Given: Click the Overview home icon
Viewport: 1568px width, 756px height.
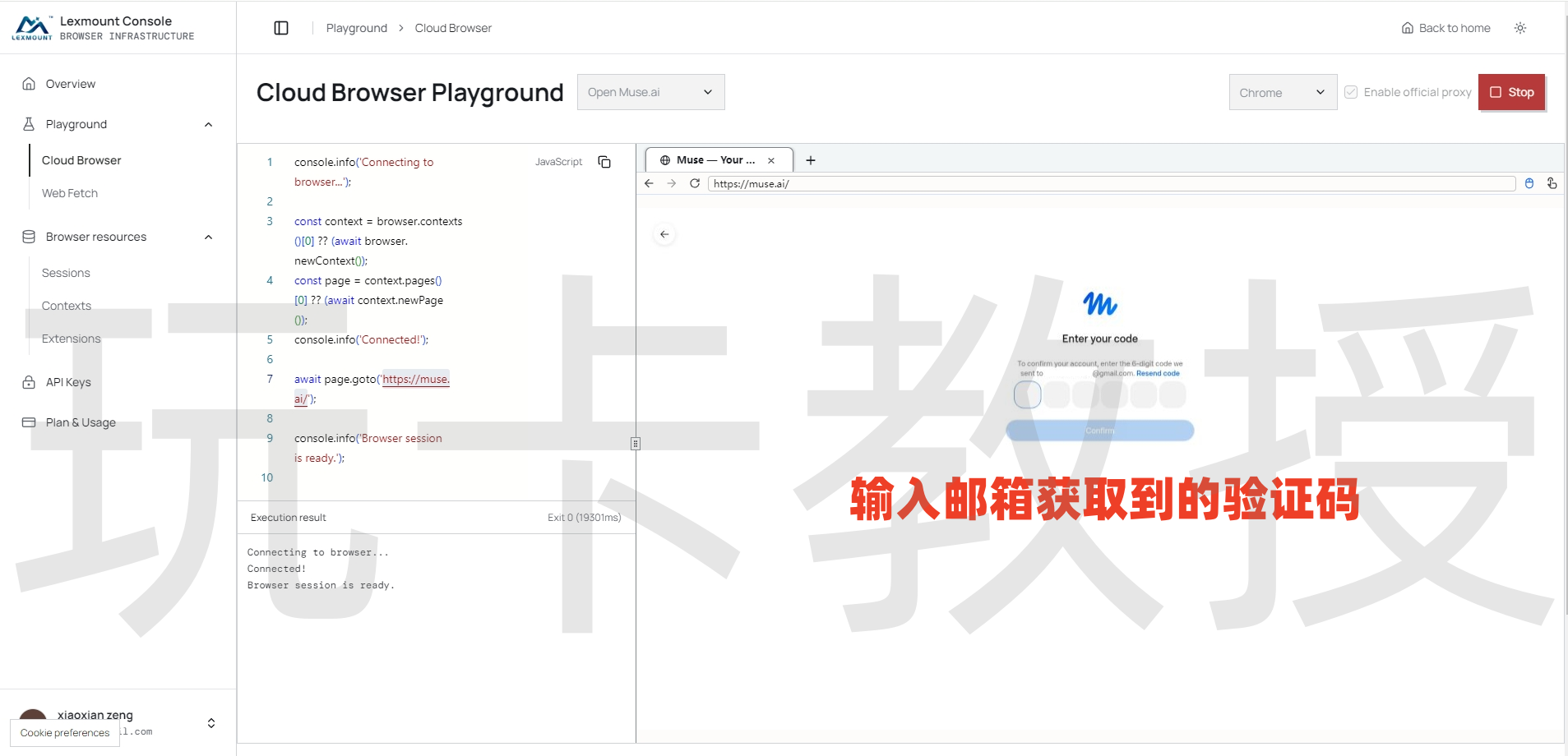Looking at the screenshot, I should pos(29,84).
